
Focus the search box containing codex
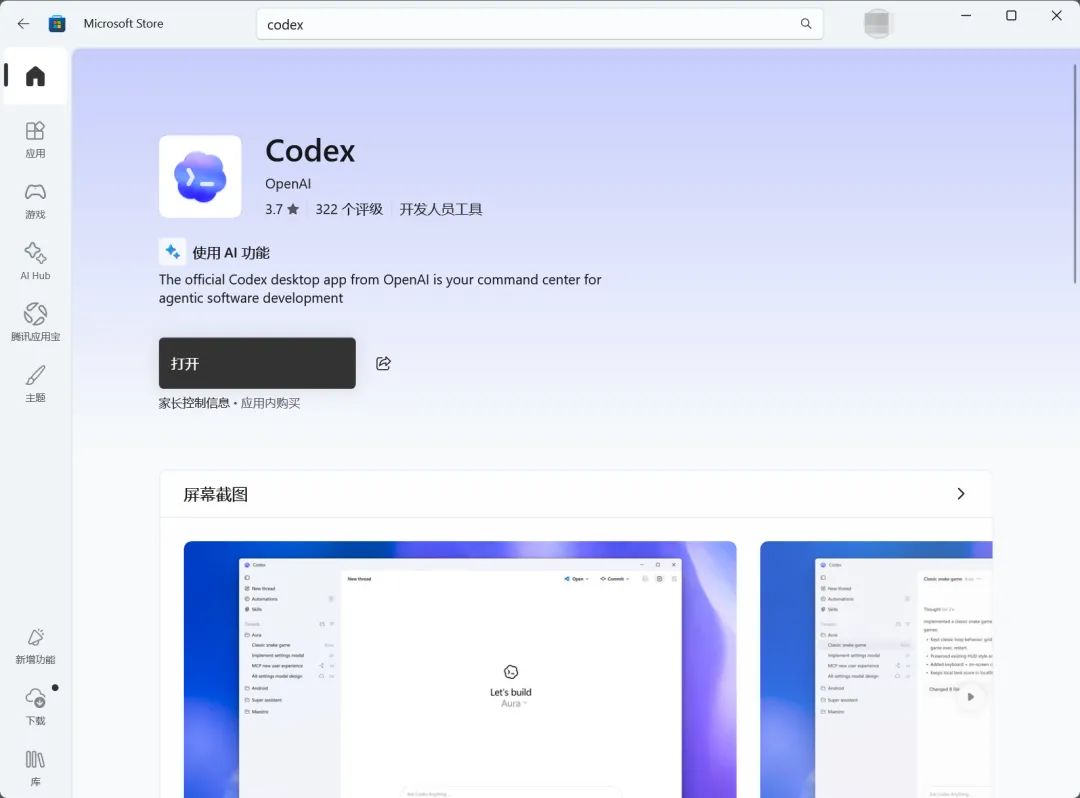539,24
